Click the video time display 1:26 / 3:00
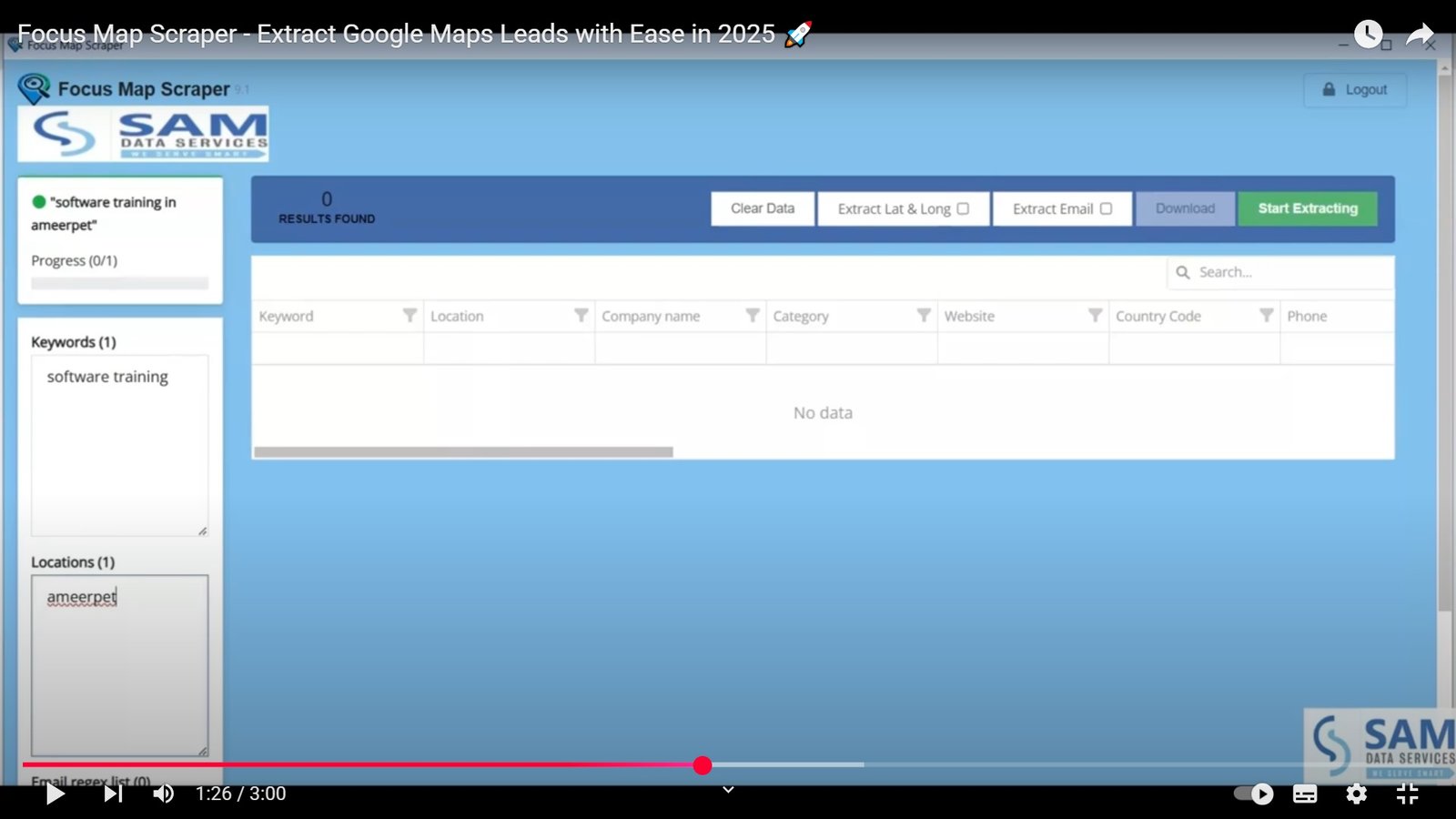This screenshot has height=819, width=1456. pyautogui.click(x=241, y=794)
